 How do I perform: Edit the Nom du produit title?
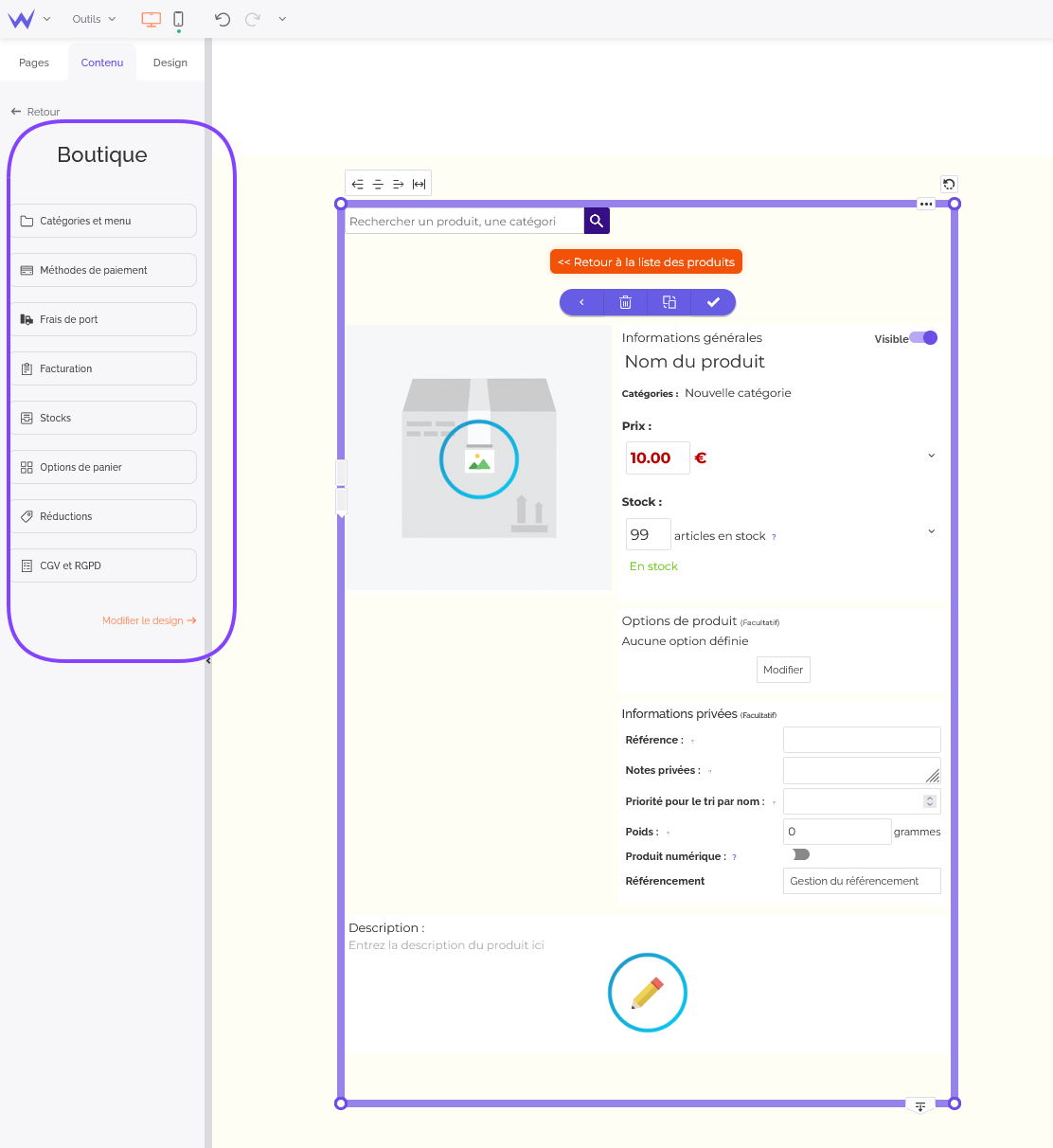(x=695, y=362)
